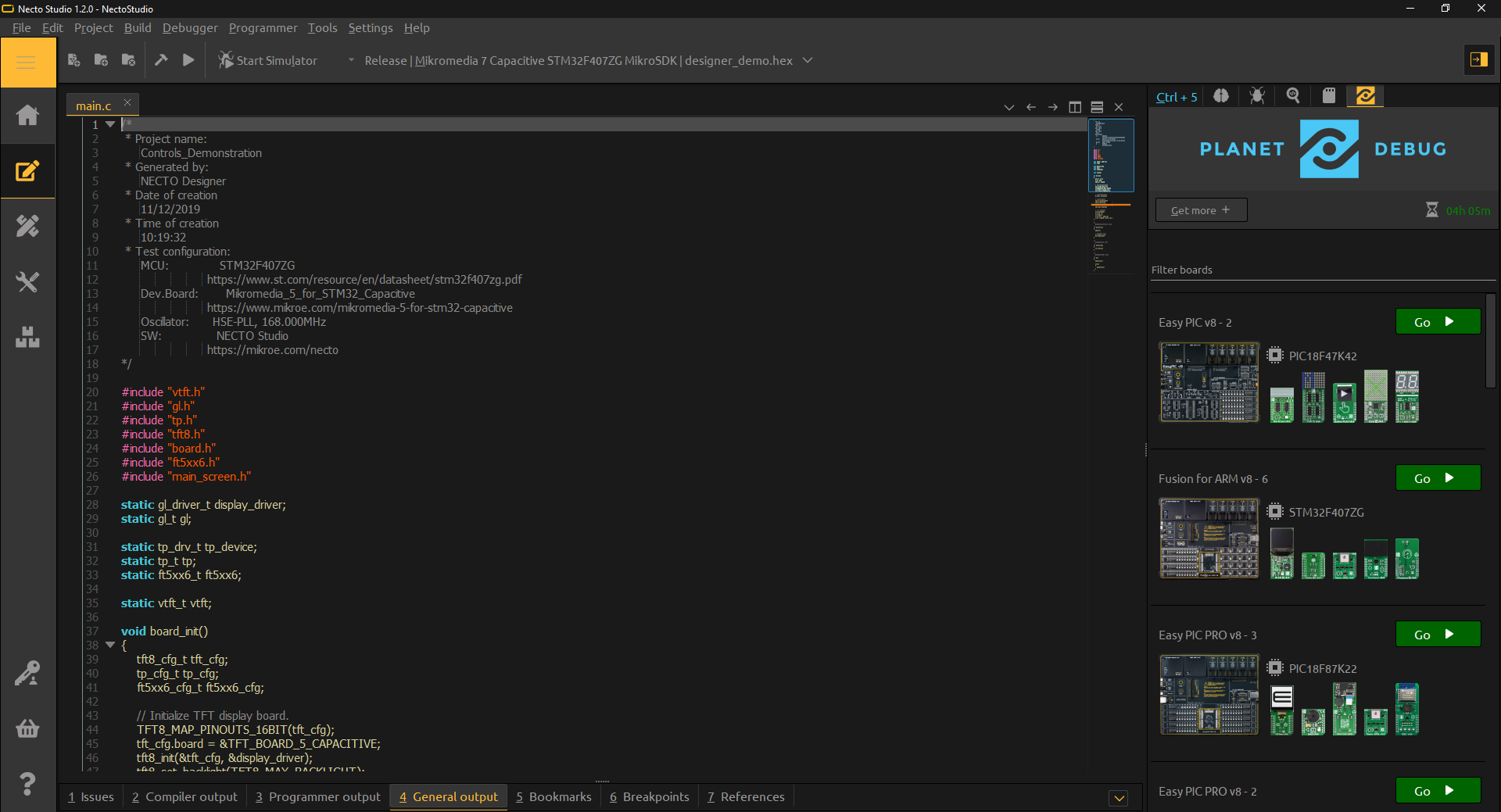Build project with the hammer icon
The width and height of the screenshot is (1501, 812).
coord(161,60)
